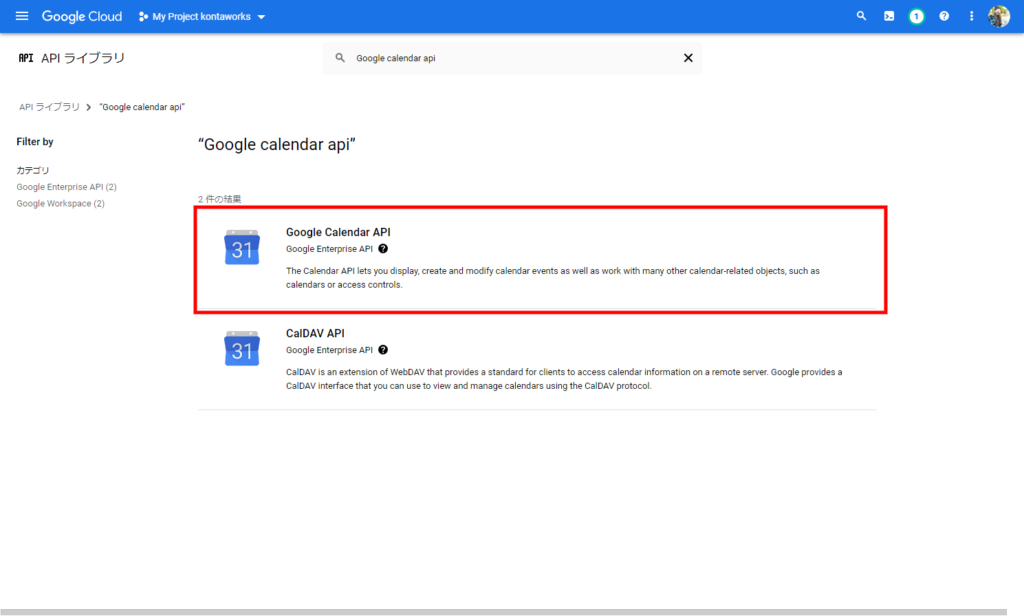
Task: Clear the search with the X button
Action: pyautogui.click(x=688, y=58)
